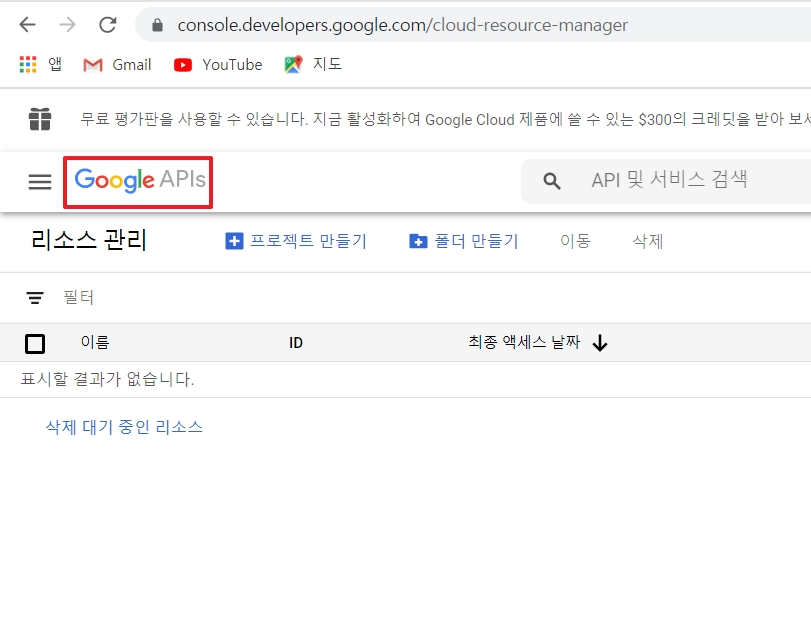Image resolution: width=811 pixels, height=617 pixels.
Task: Focus the address bar URL
Action: coord(402,25)
